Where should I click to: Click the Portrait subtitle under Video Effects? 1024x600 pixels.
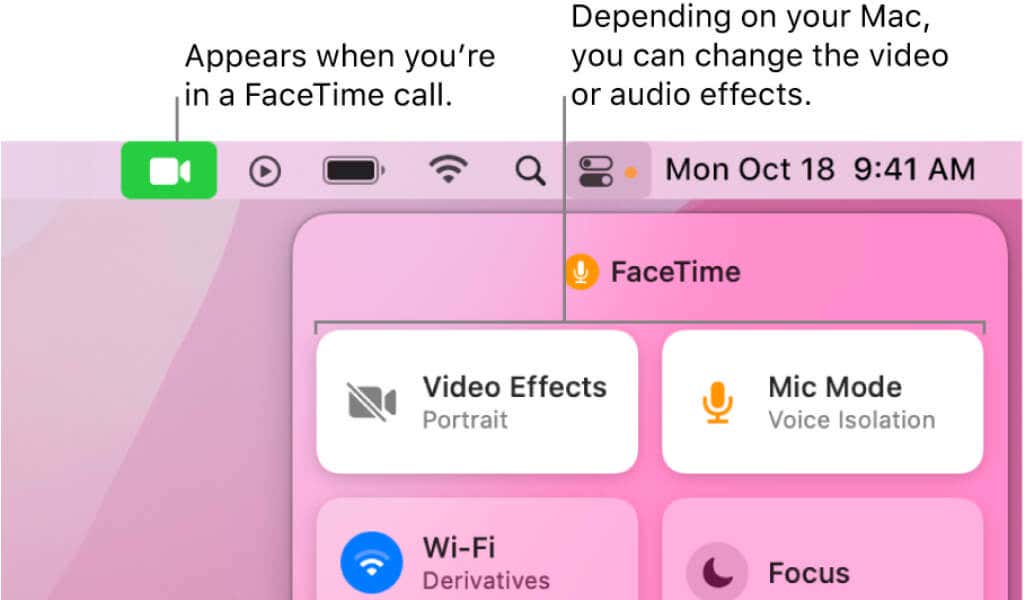(x=465, y=420)
